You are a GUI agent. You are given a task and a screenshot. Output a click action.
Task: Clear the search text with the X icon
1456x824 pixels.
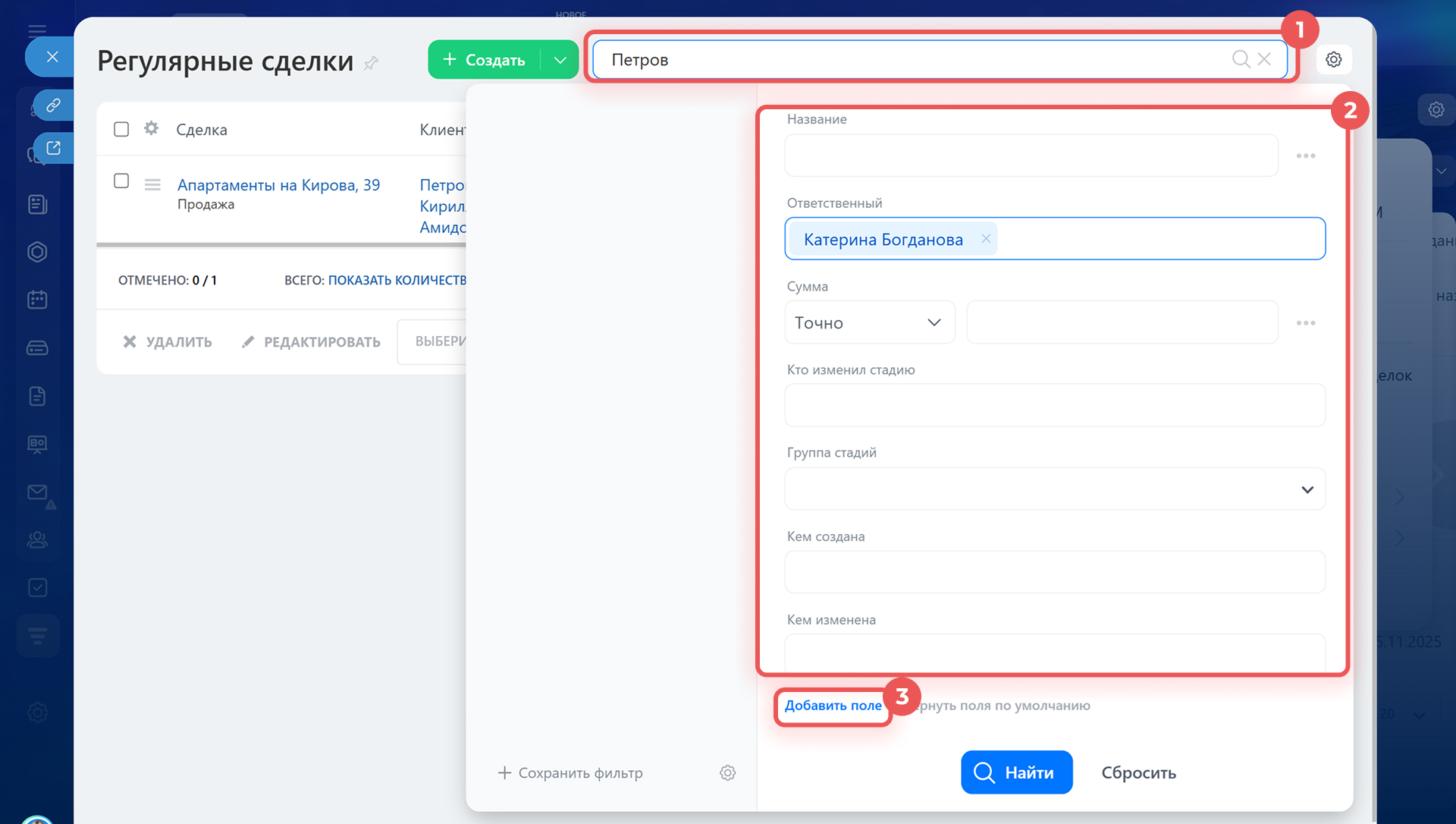point(1264,59)
